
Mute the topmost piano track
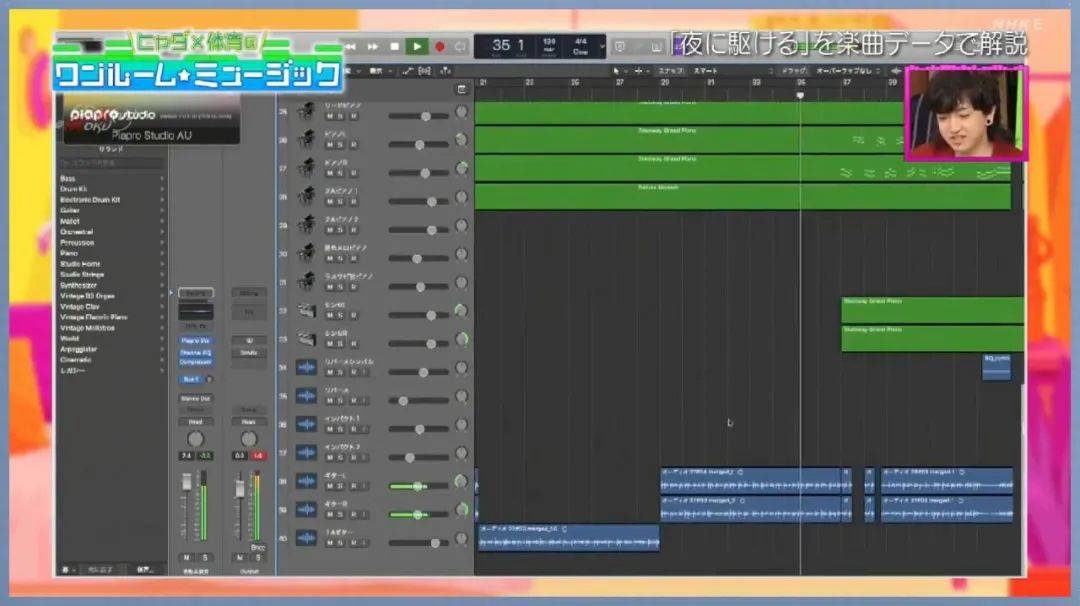(x=329, y=116)
